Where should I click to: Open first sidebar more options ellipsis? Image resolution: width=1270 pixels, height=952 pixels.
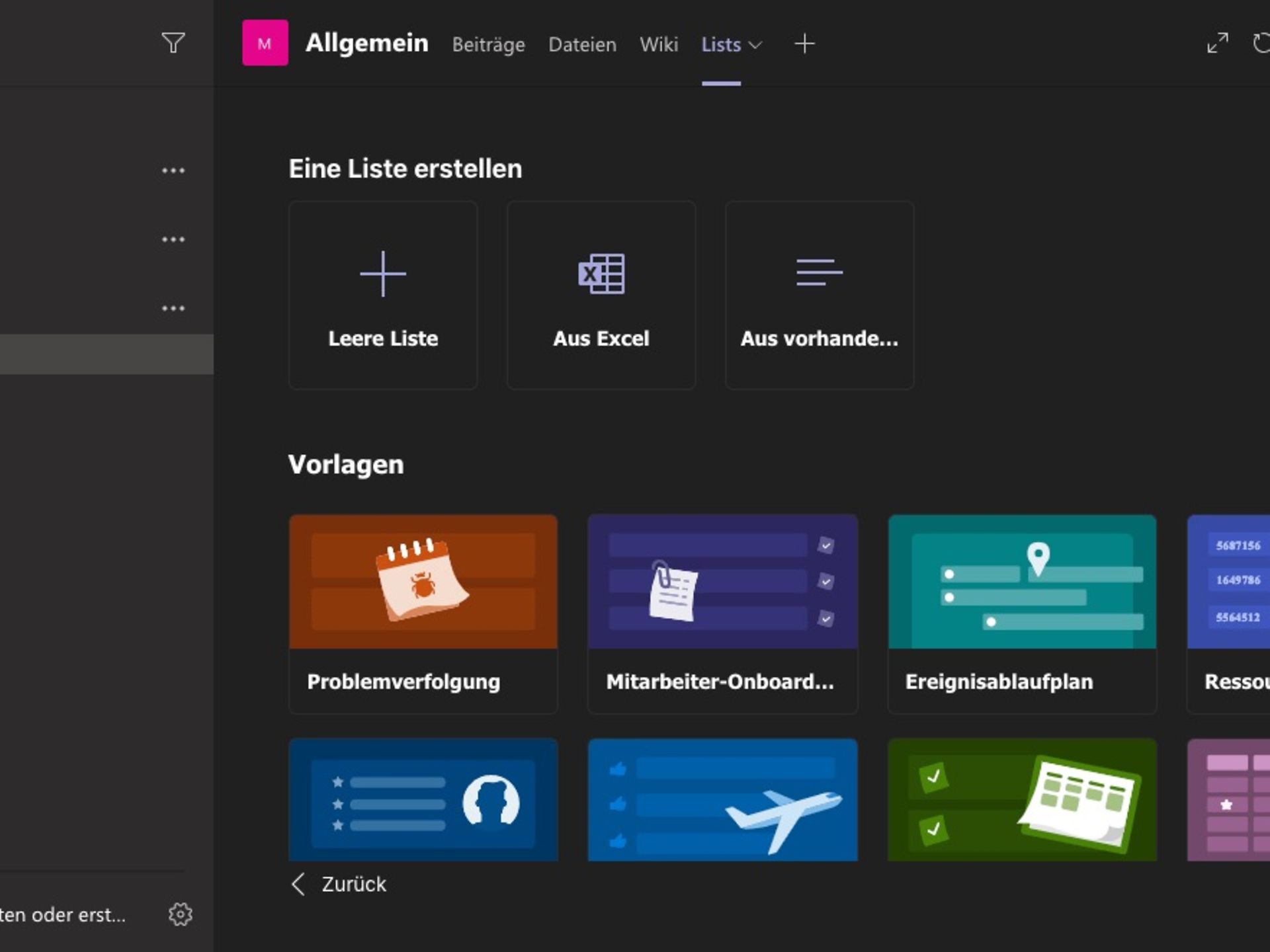pyautogui.click(x=173, y=171)
